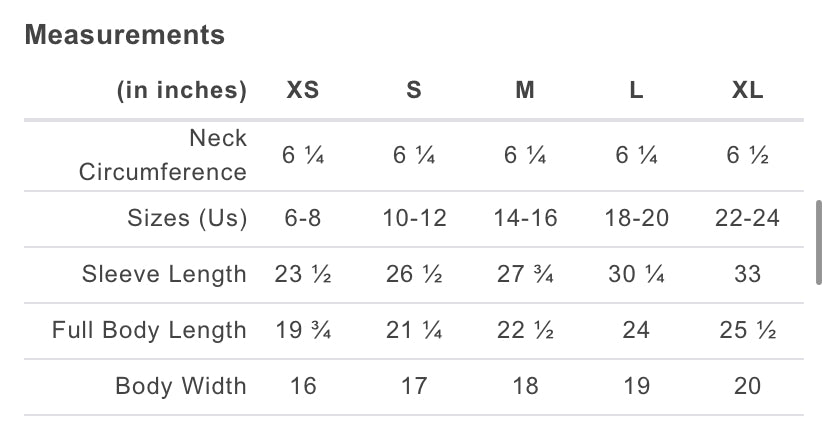Click the Measurements heading
Viewport: 828px width, 433px height.
point(124,35)
